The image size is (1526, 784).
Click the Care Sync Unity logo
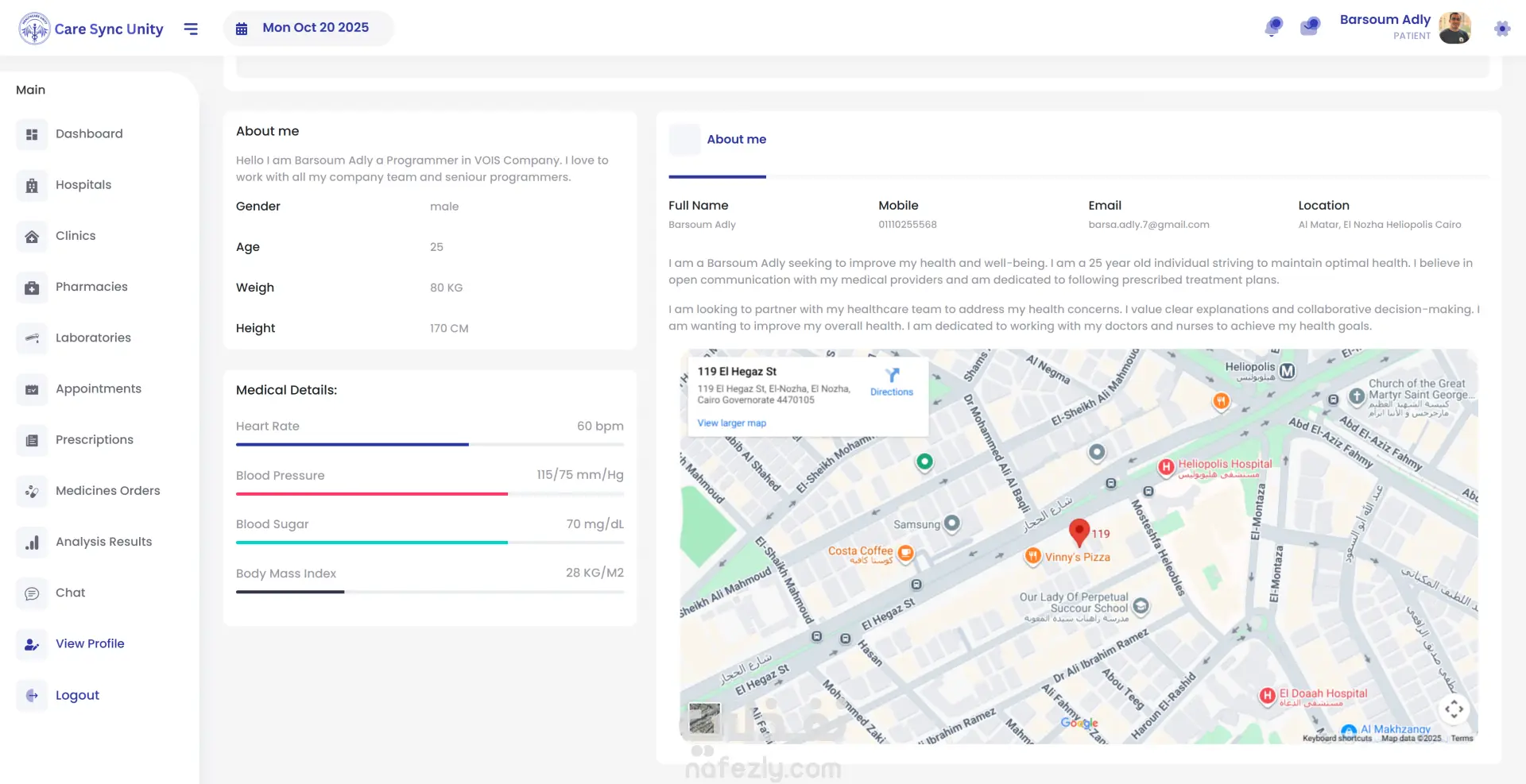(91, 29)
